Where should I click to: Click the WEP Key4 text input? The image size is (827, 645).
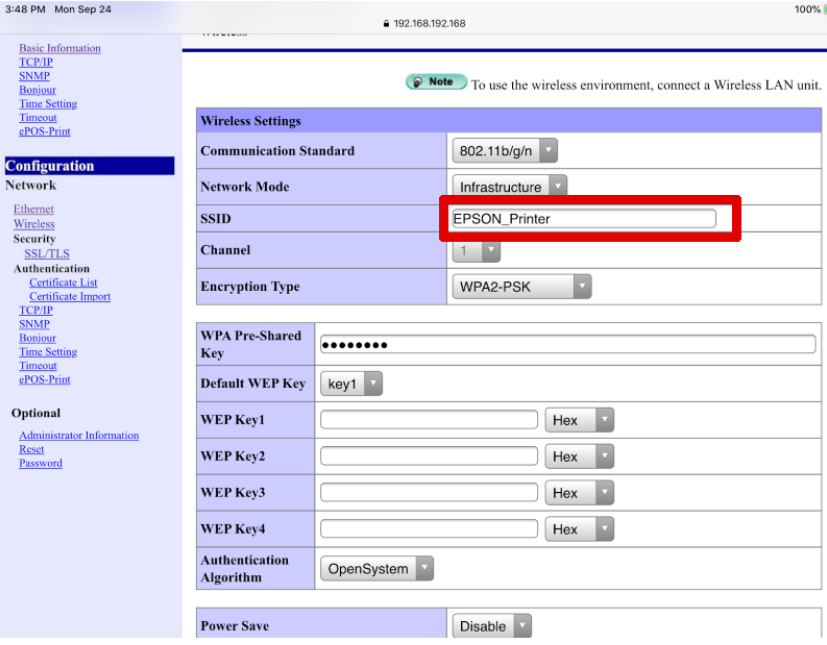[428, 529]
